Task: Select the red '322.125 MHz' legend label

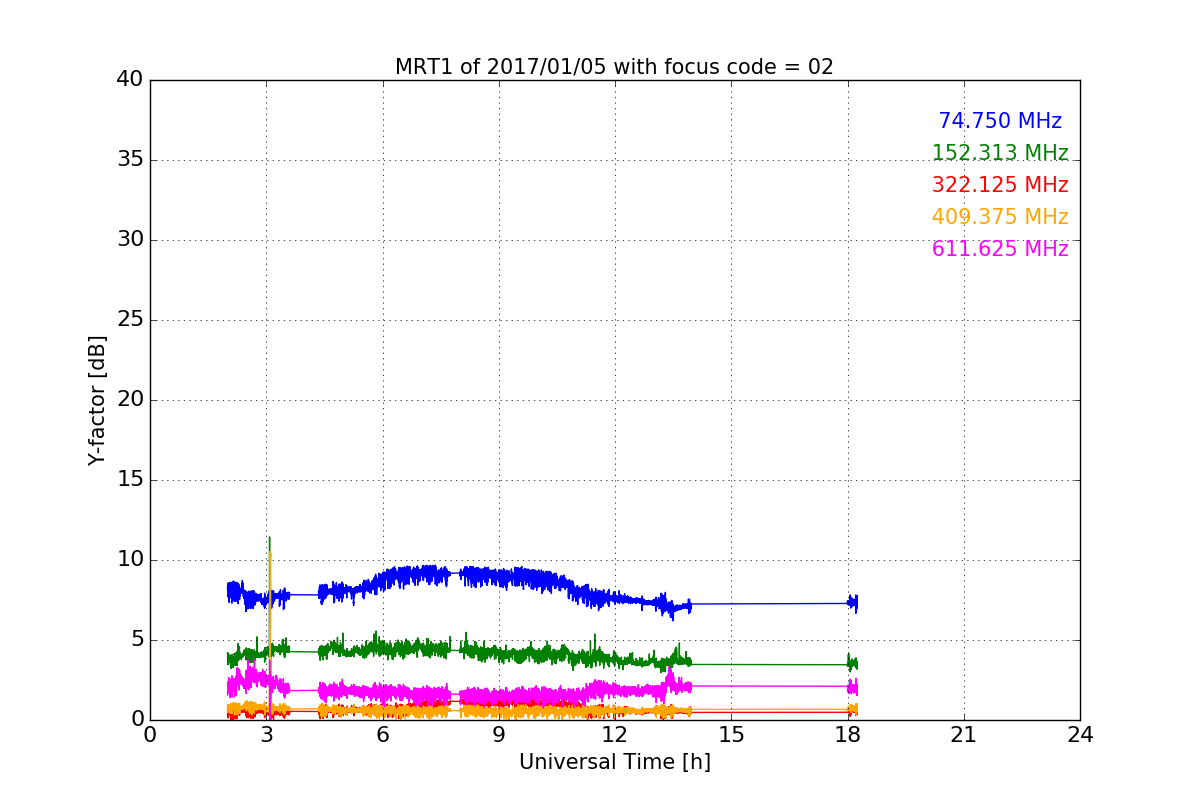Action: pyautogui.click(x=1000, y=185)
